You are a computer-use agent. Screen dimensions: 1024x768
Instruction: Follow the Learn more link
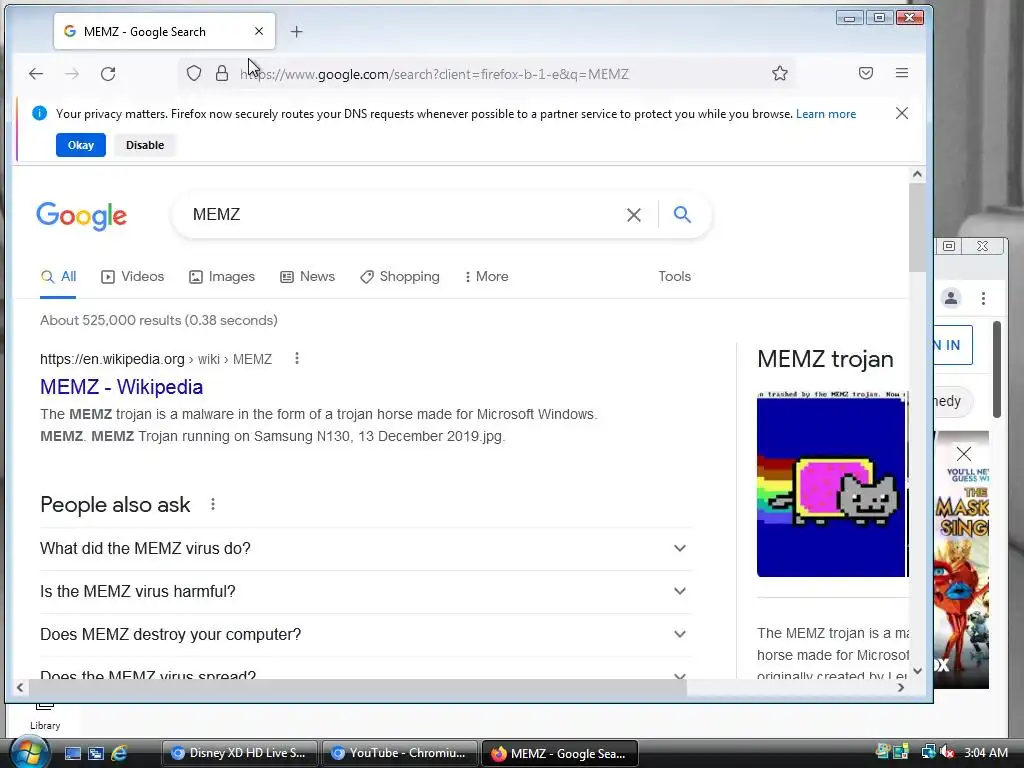point(825,114)
